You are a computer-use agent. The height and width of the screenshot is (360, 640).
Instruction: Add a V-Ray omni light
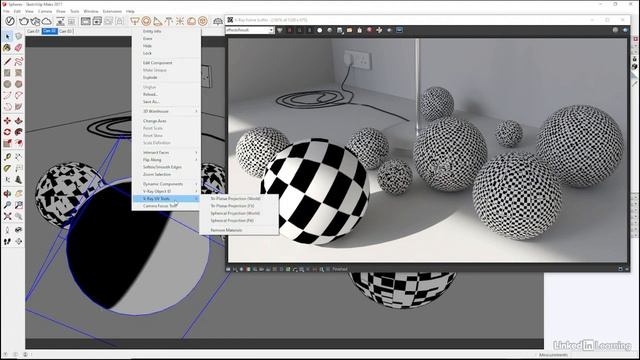180,21
